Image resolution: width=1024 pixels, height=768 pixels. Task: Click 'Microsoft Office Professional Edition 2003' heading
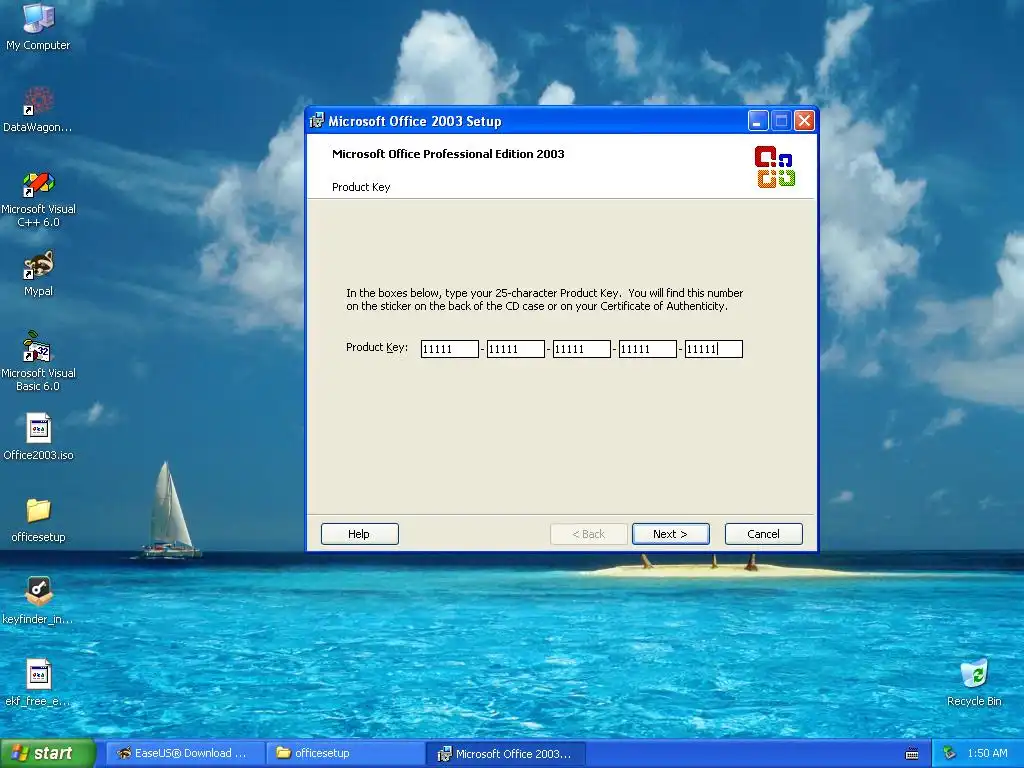pos(448,154)
